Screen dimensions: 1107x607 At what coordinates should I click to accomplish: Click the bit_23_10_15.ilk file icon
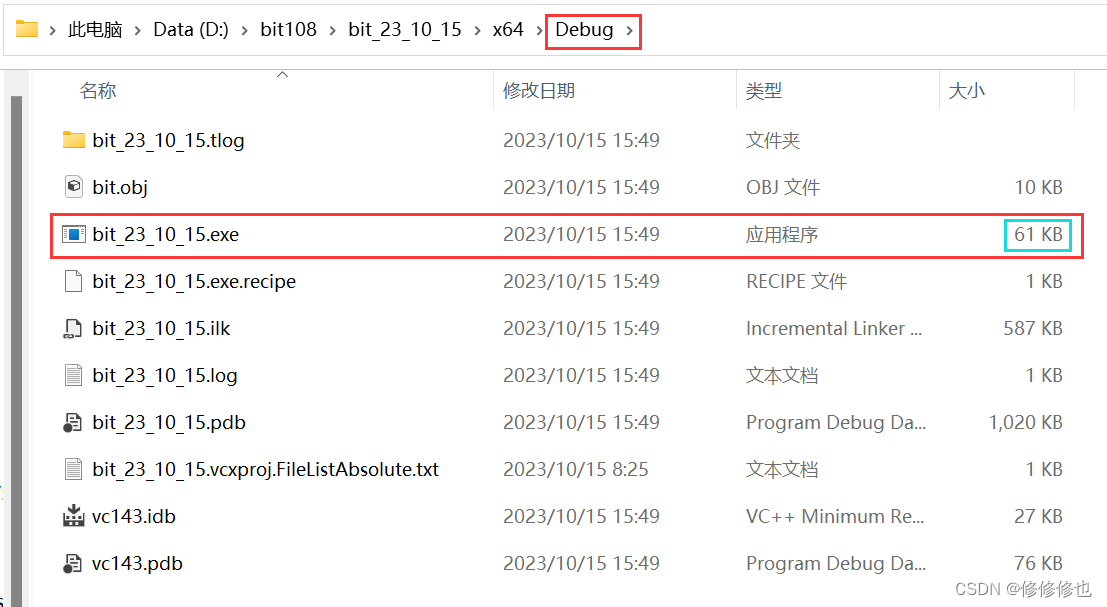click(73, 328)
